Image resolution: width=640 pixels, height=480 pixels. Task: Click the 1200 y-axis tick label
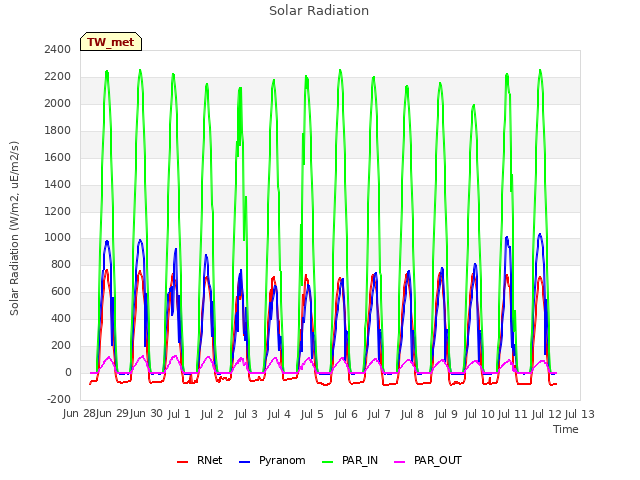tap(58, 211)
